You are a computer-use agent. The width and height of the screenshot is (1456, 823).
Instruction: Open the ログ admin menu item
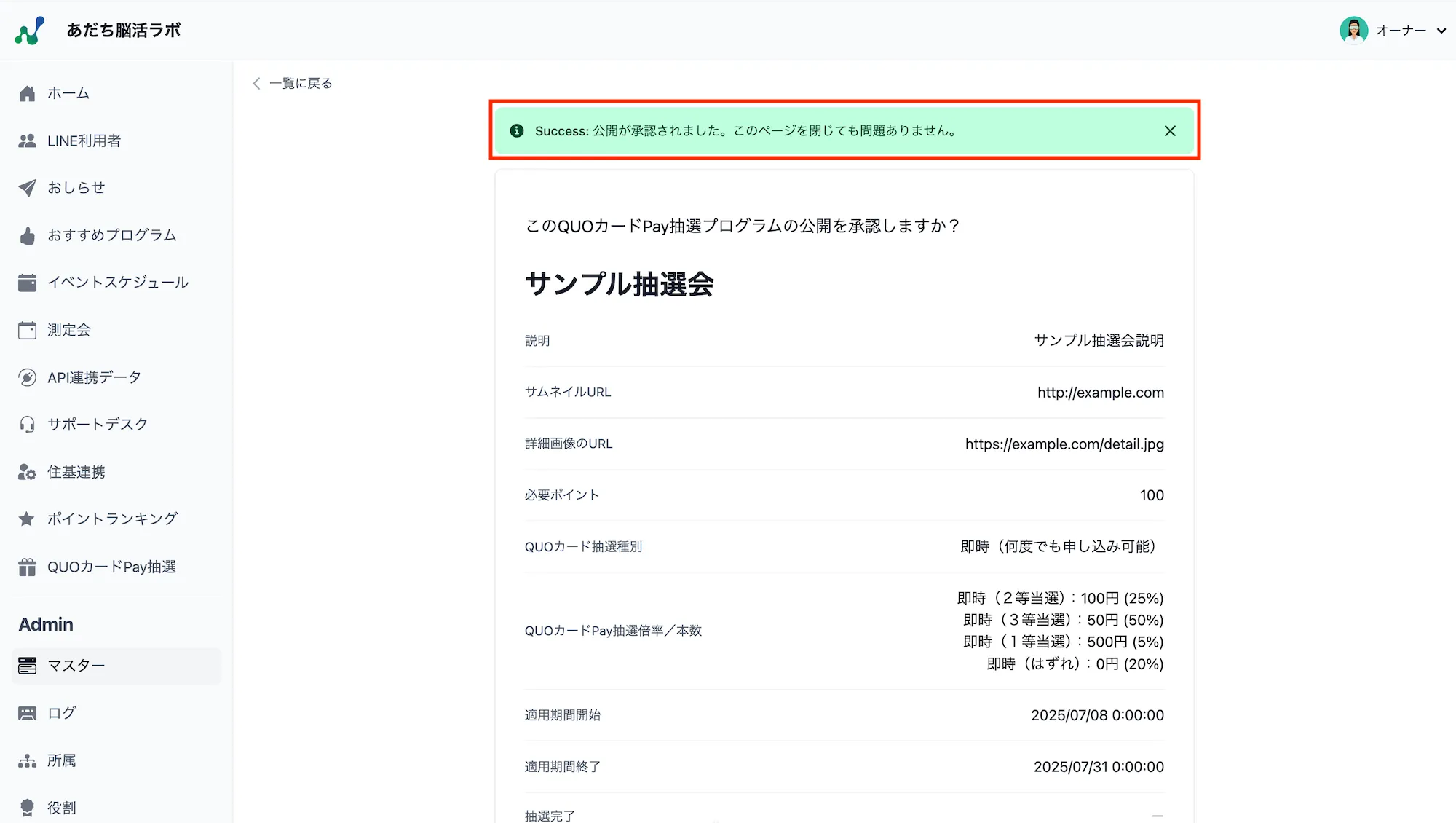(x=60, y=713)
